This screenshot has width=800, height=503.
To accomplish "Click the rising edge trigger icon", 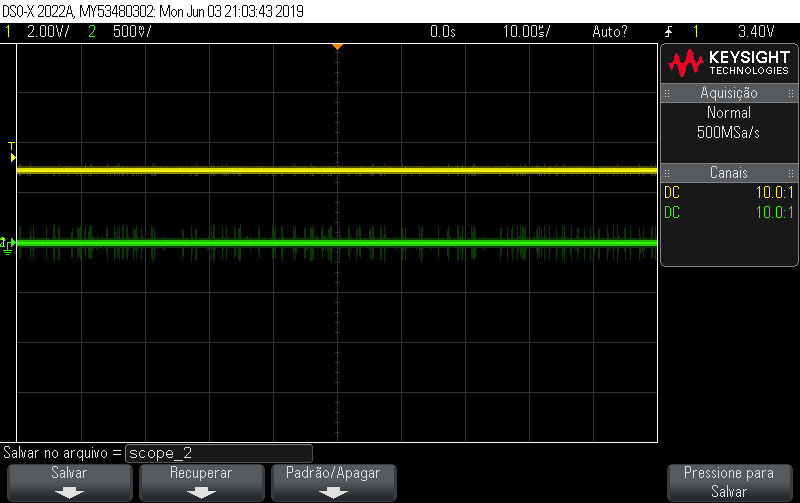I will click(x=669, y=32).
